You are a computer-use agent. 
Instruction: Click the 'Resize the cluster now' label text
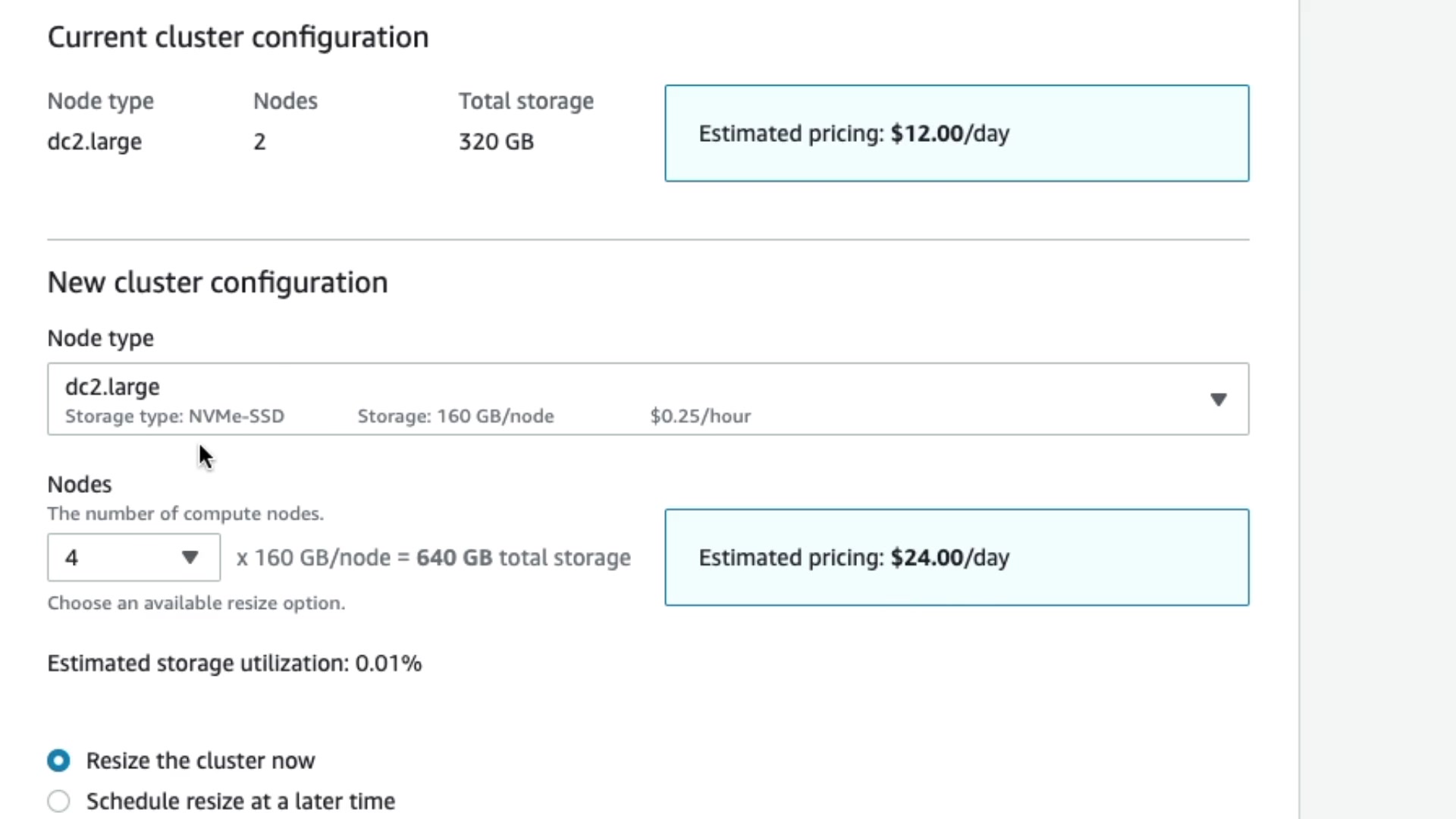[x=200, y=761]
